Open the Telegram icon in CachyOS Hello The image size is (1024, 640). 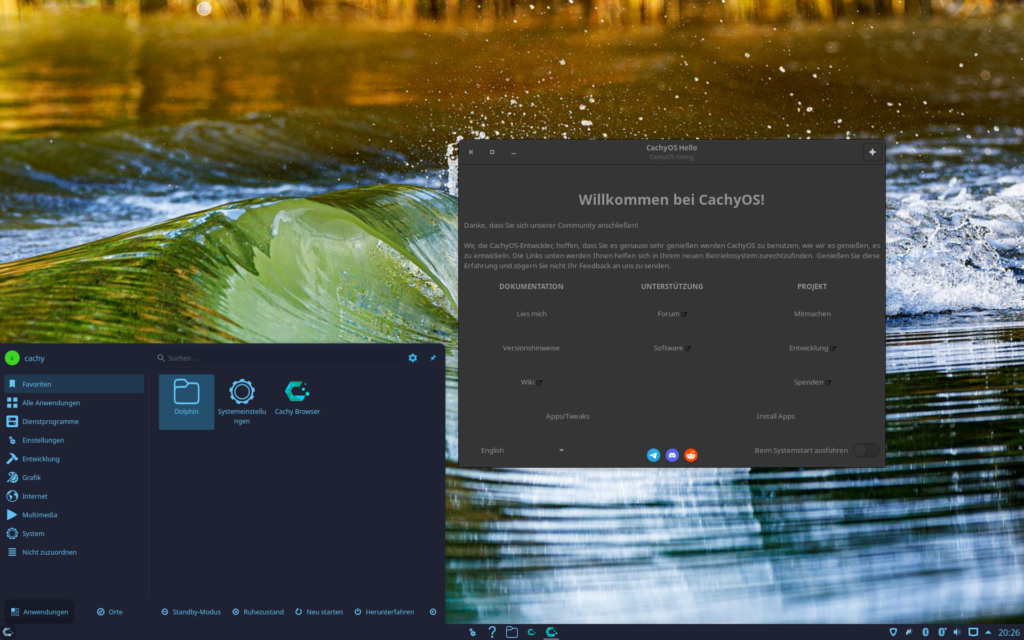tap(653, 455)
